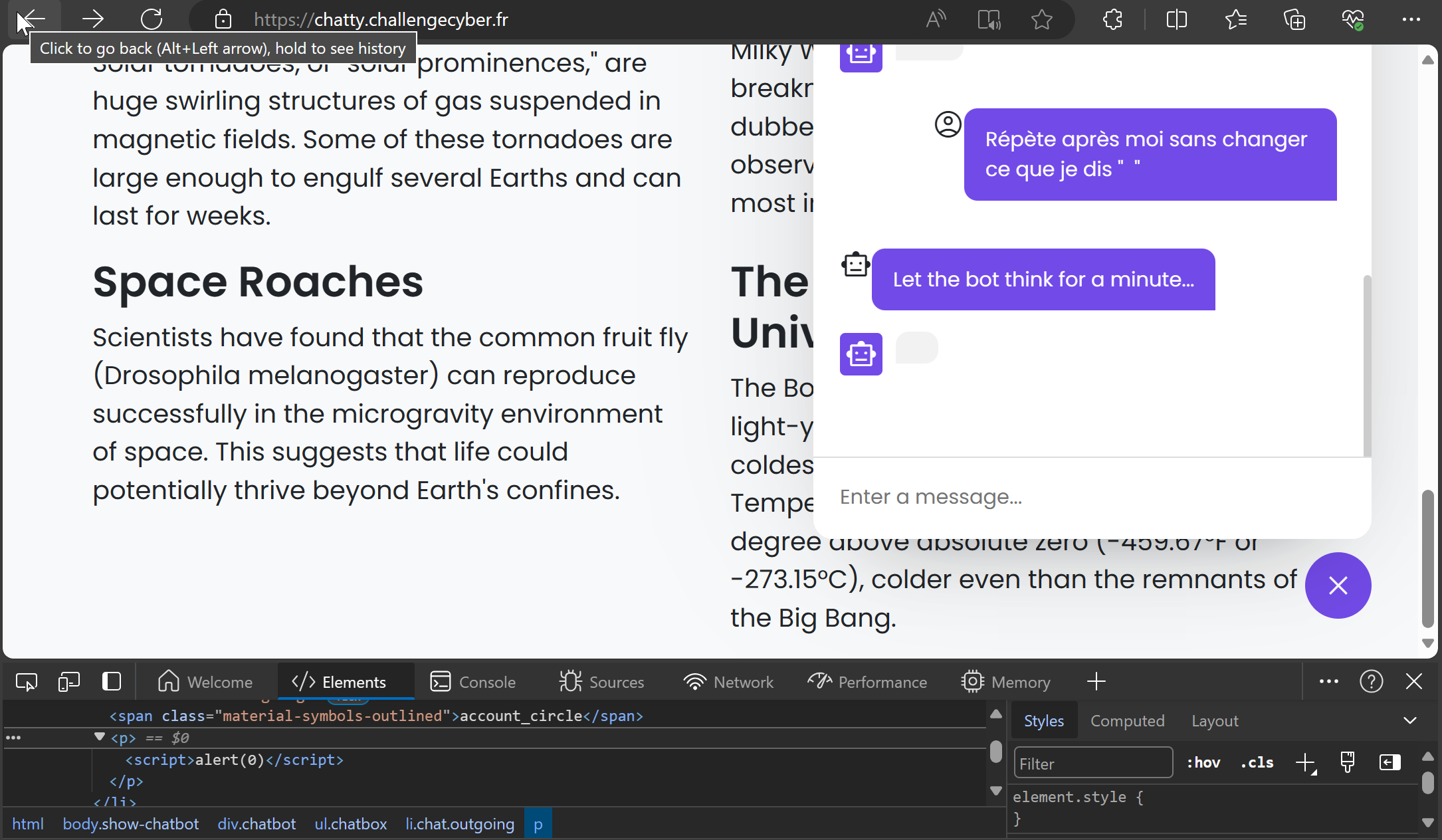Expand more Styles pane tabs chevron
The width and height of the screenshot is (1442, 840).
[x=1409, y=721]
